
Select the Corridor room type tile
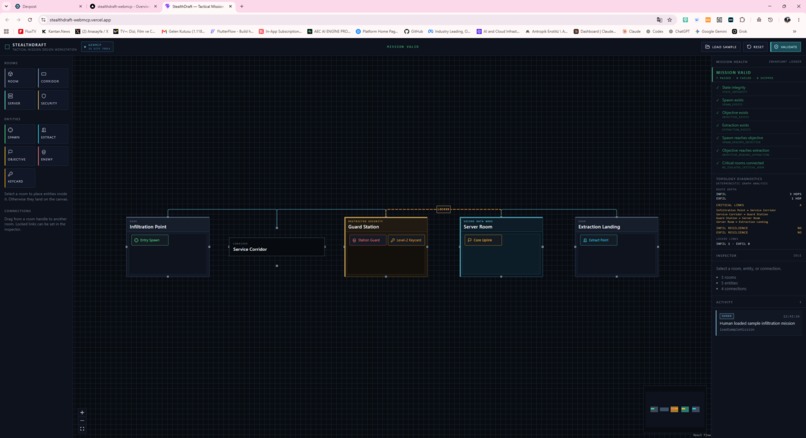coord(53,78)
